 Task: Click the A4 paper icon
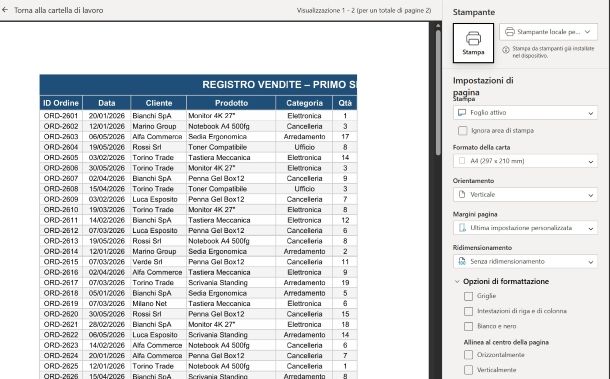click(462, 161)
